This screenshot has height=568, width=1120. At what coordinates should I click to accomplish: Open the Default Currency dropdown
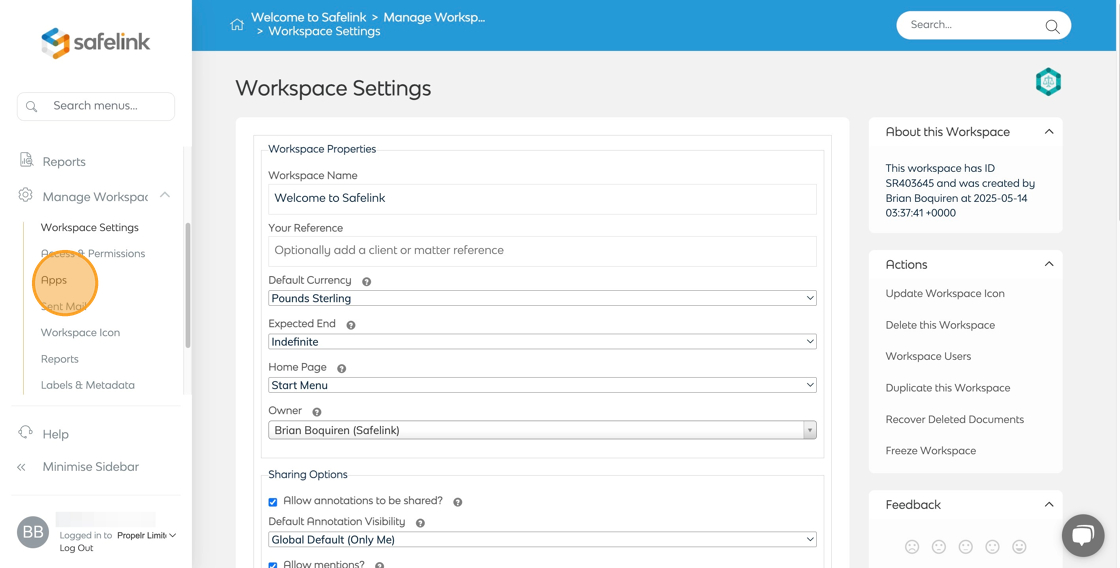pyautogui.click(x=542, y=298)
